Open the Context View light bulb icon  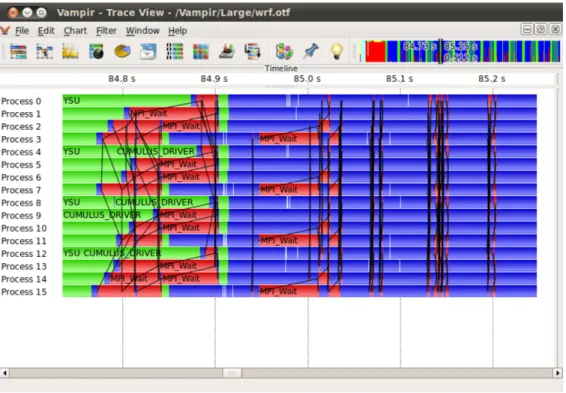coord(336,52)
